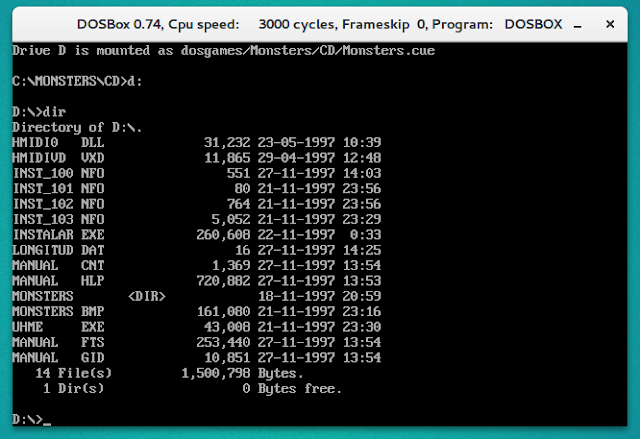640x439 pixels.
Task: Close the DOSBox window
Action: point(610,24)
